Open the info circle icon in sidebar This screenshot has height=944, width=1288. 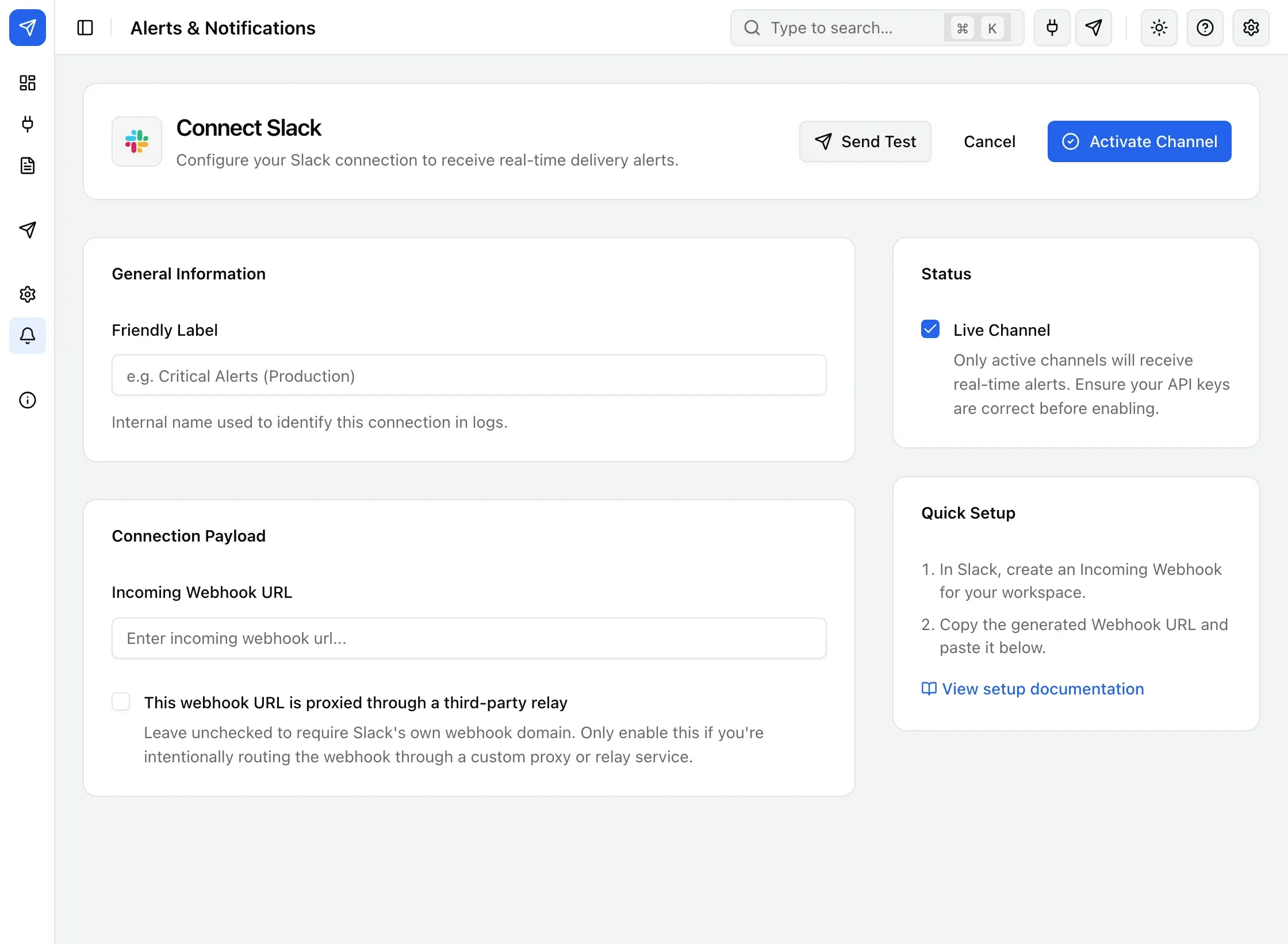[x=28, y=400]
